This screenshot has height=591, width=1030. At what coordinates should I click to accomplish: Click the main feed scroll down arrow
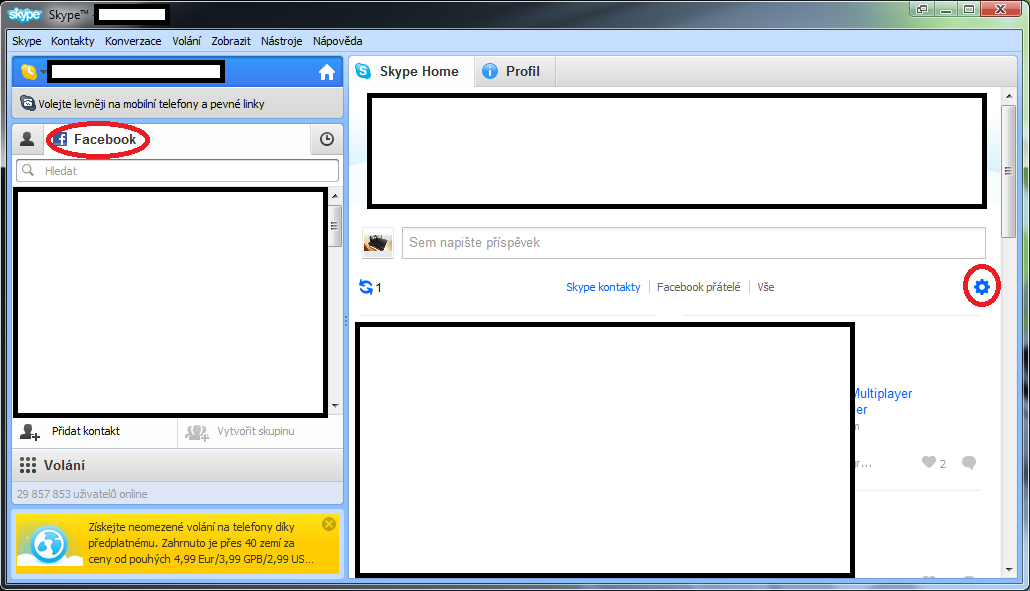(x=1008, y=570)
